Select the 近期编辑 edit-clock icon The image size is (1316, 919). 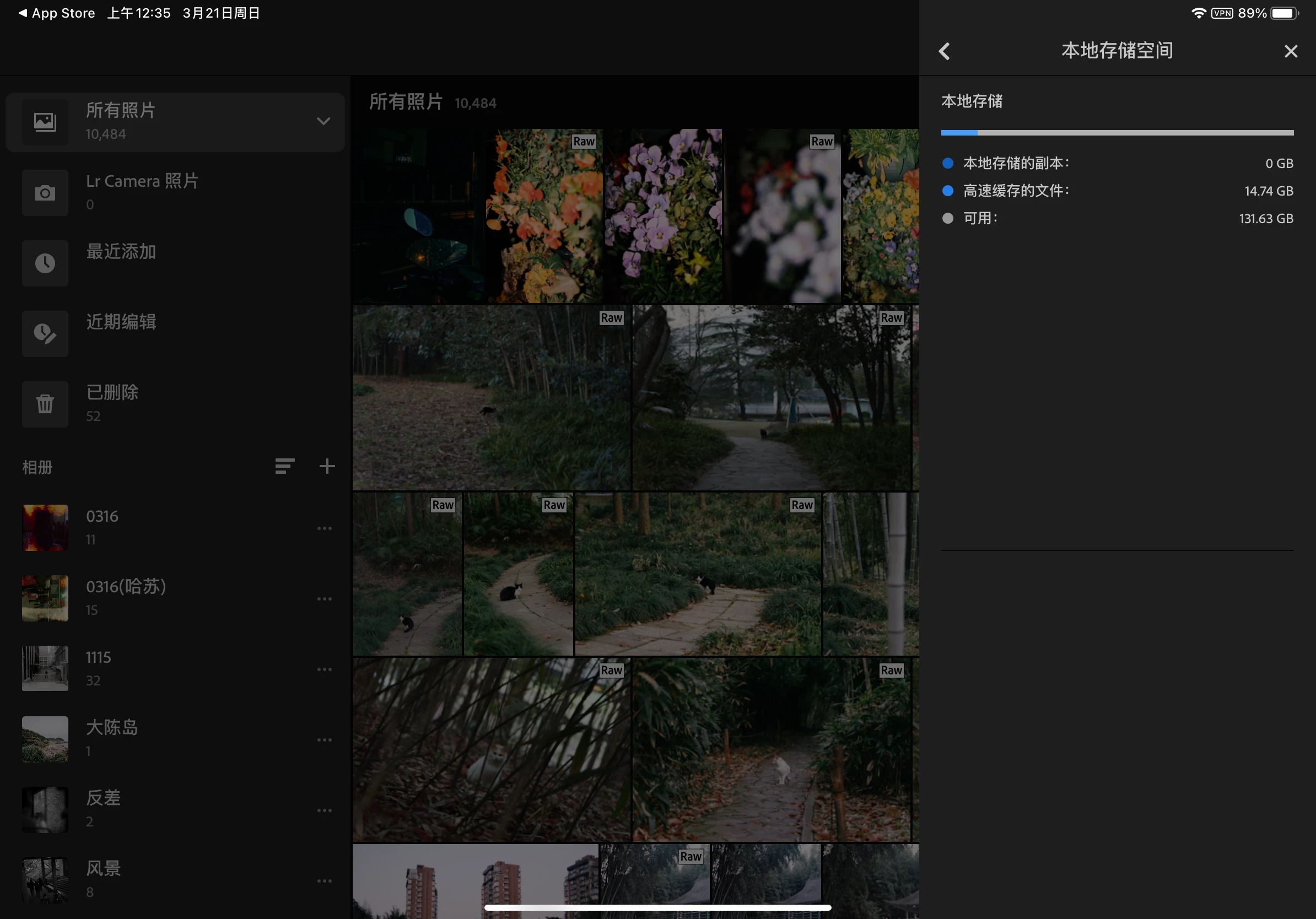(x=45, y=333)
